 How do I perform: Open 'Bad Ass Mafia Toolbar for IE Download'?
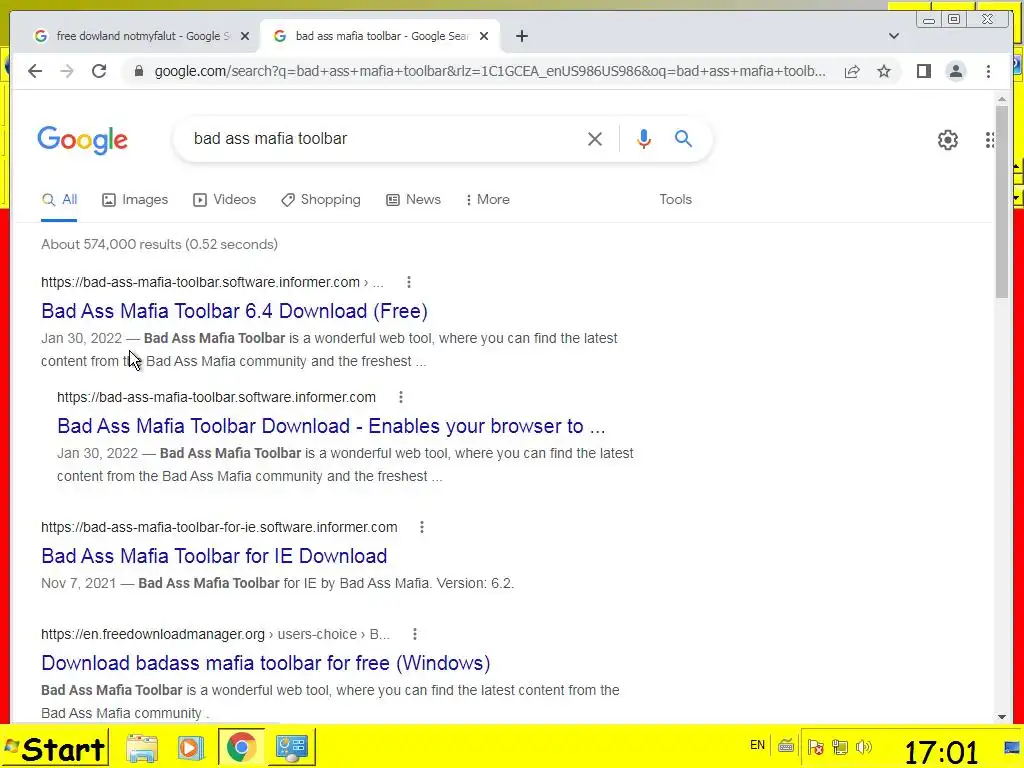point(214,556)
